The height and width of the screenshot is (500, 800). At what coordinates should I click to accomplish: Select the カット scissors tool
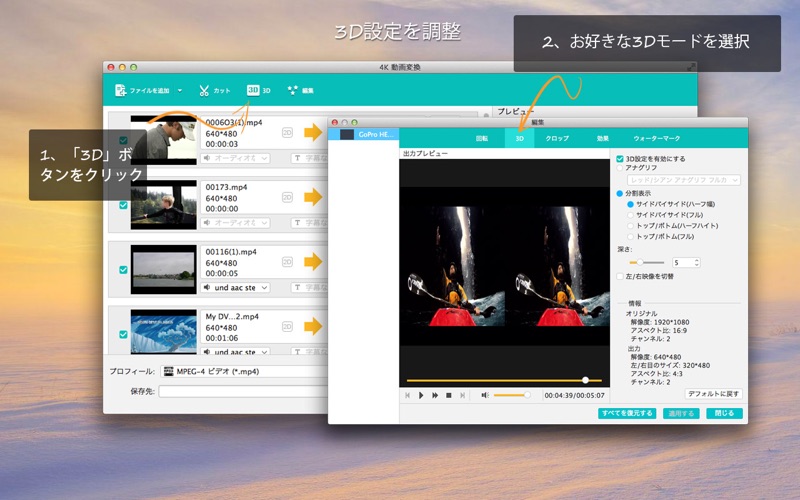pos(204,90)
